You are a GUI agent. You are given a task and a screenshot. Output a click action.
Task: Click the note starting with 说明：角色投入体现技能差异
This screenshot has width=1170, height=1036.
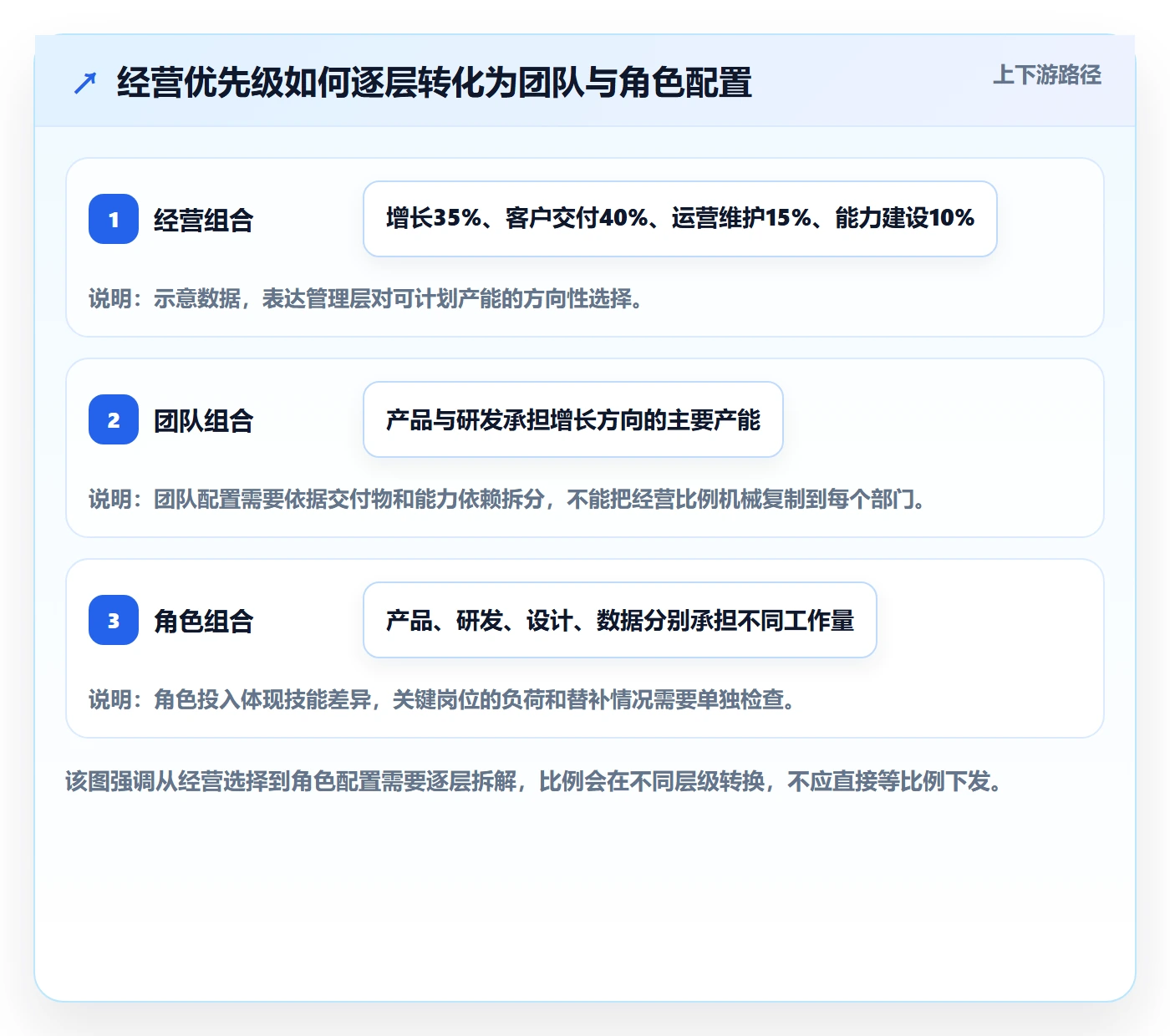click(442, 699)
